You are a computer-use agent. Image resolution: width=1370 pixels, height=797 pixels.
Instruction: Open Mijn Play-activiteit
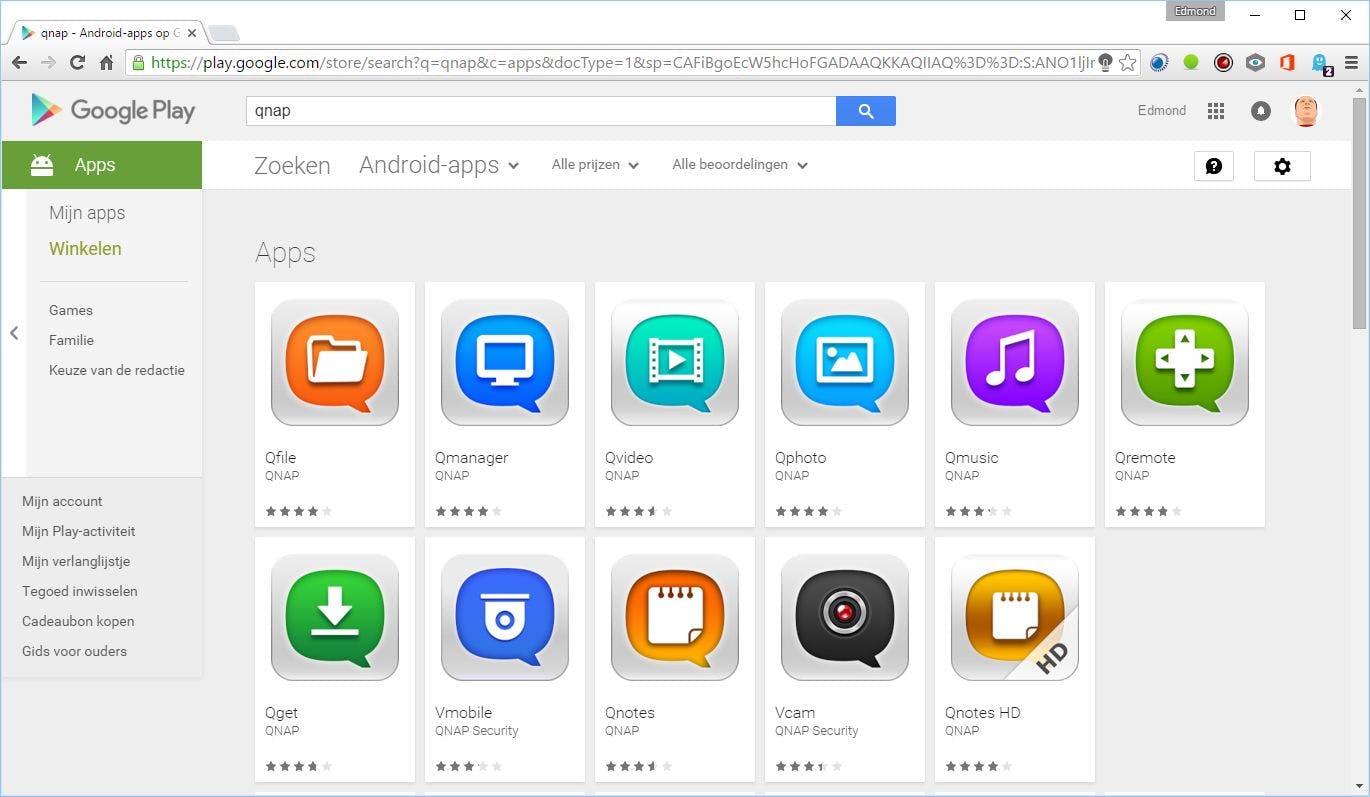[79, 531]
